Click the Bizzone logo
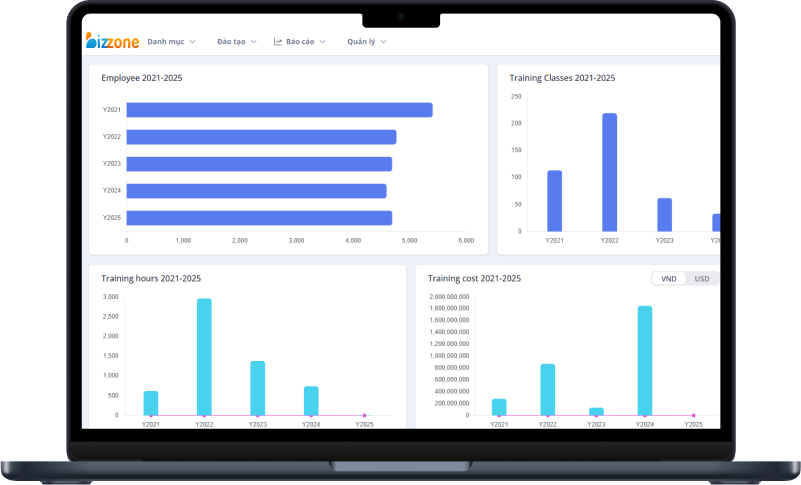 tap(112, 41)
